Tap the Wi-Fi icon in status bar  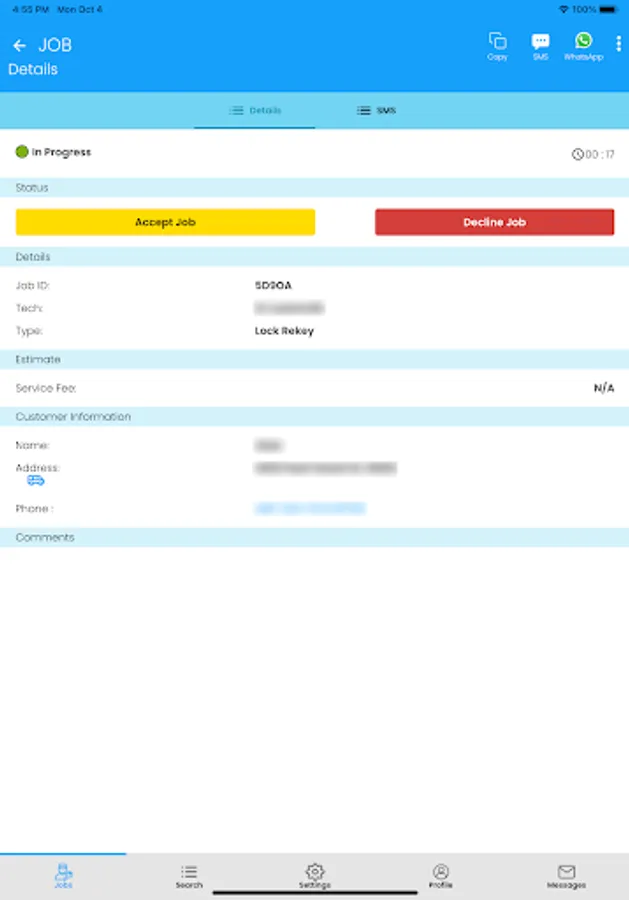click(564, 9)
